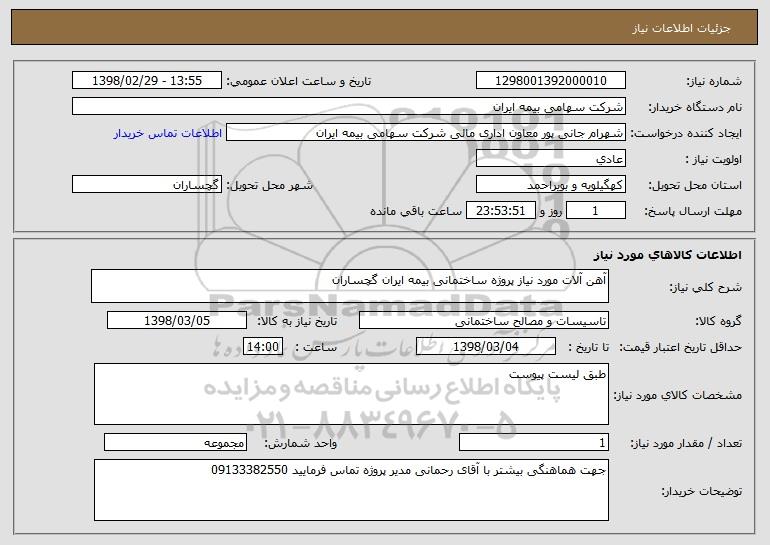Click the request creator field شهرام جانی پور
The width and height of the screenshot is (770, 545).
426,132
